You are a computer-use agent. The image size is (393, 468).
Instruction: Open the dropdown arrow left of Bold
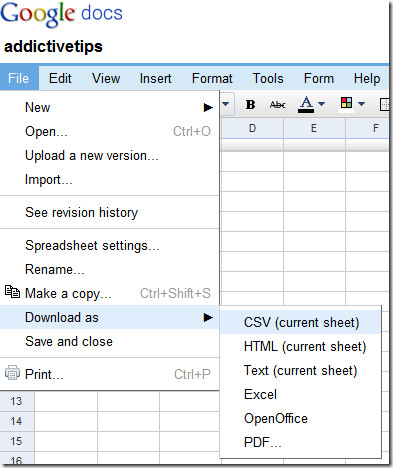(226, 104)
